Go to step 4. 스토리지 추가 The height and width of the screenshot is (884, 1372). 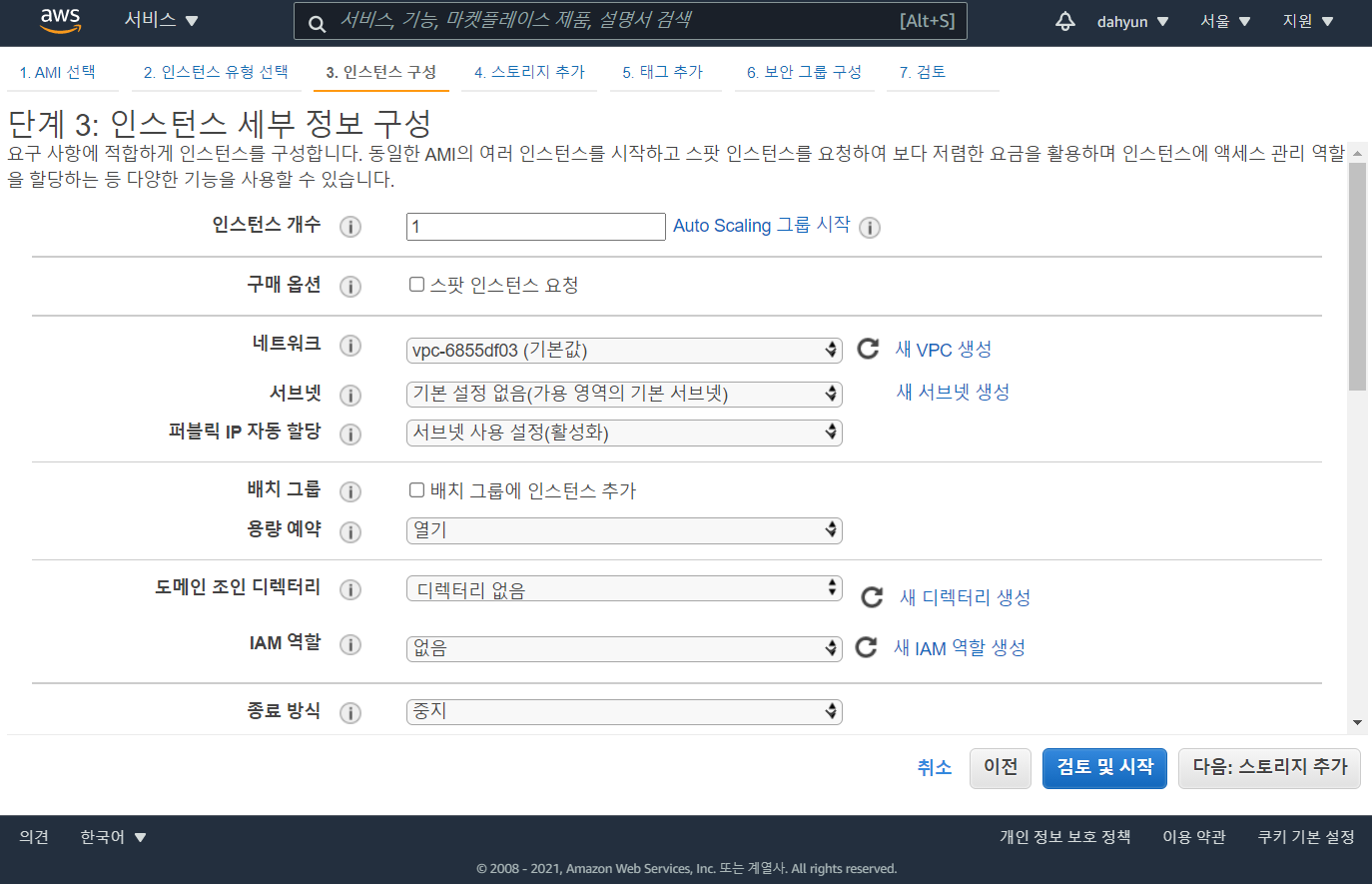pyautogui.click(x=529, y=72)
